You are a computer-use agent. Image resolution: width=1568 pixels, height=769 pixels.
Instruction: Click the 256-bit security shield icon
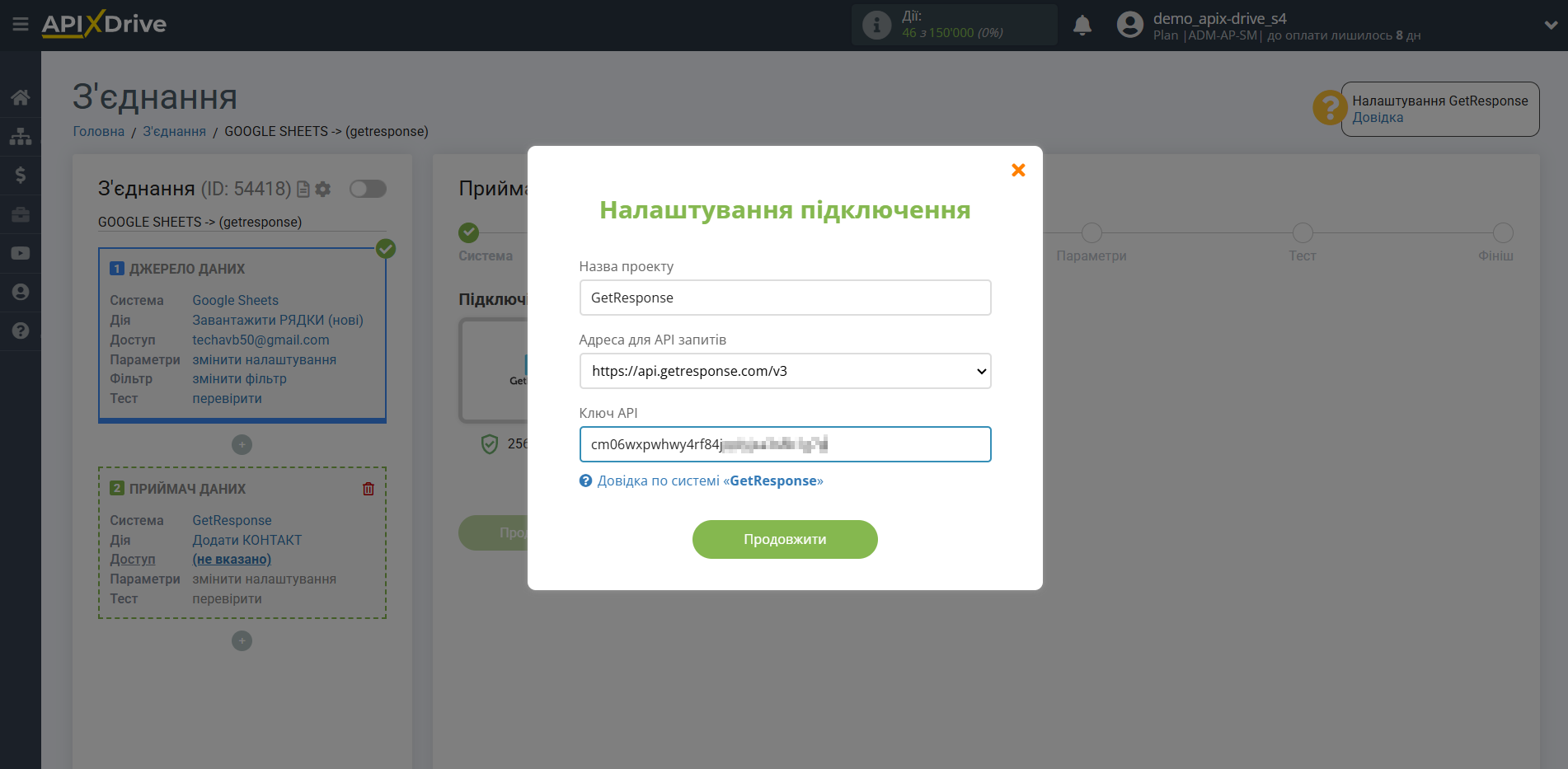(x=490, y=444)
